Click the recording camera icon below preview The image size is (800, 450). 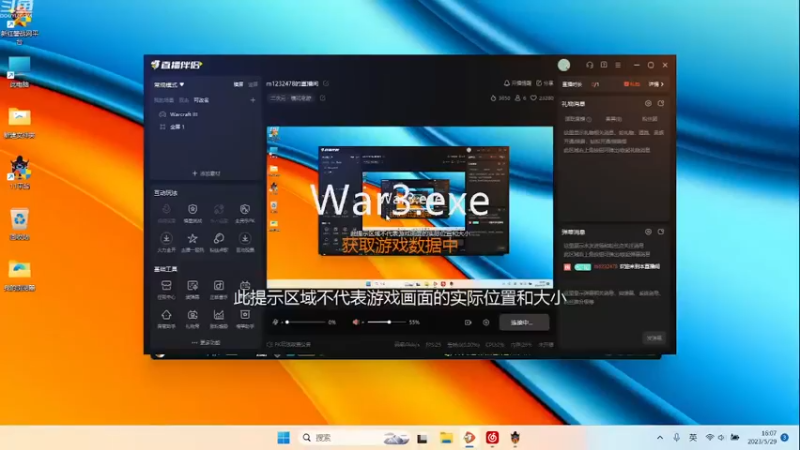(x=468, y=322)
